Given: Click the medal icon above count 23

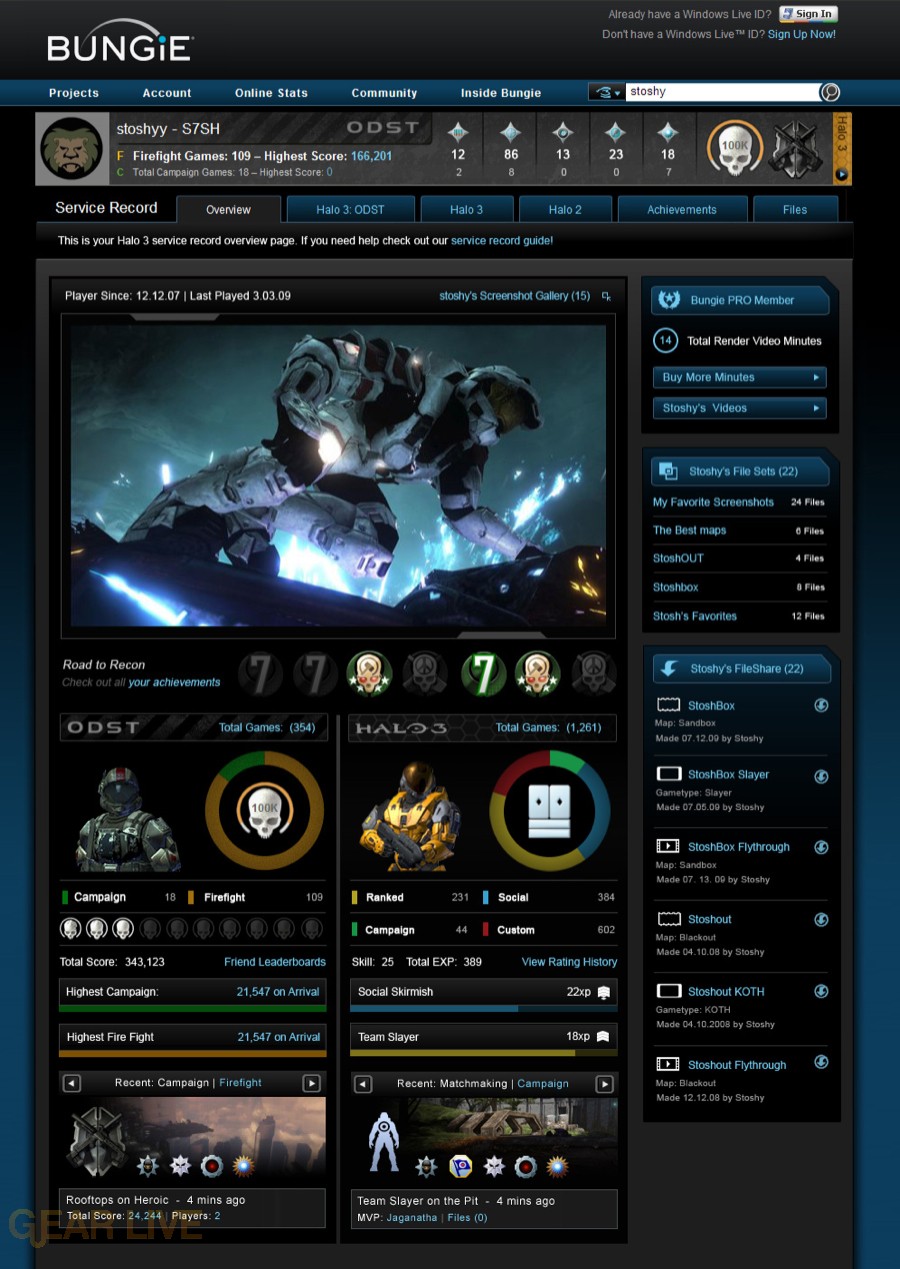Looking at the screenshot, I should 616,132.
